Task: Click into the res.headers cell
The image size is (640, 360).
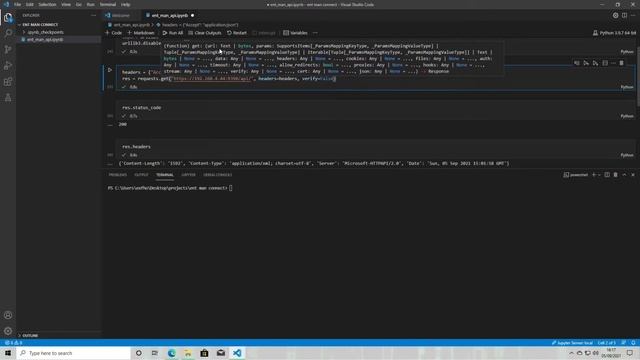Action: [x=376, y=147]
